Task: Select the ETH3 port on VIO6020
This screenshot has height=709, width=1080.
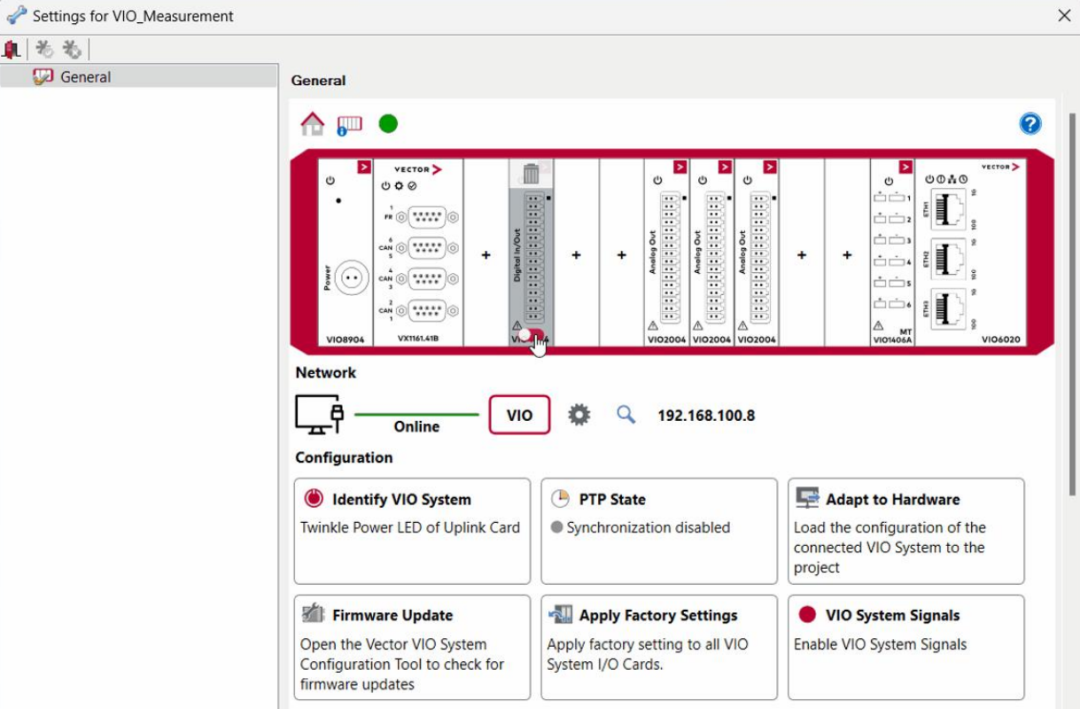Action: [x=948, y=308]
